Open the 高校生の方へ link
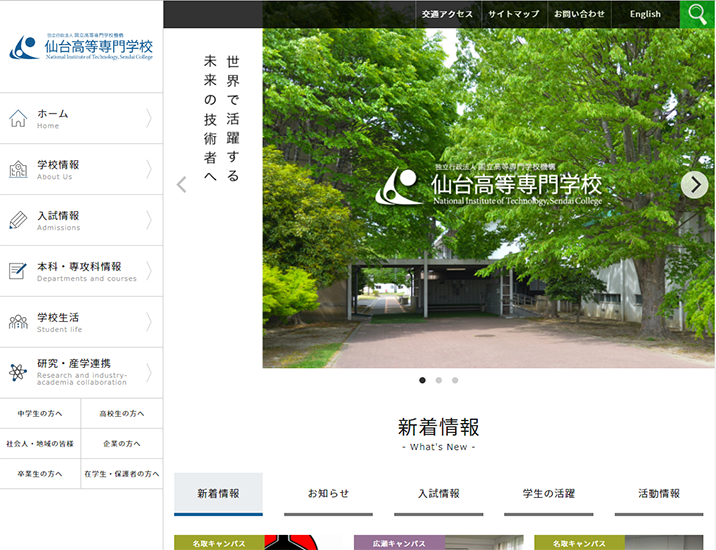 [x=122, y=413]
